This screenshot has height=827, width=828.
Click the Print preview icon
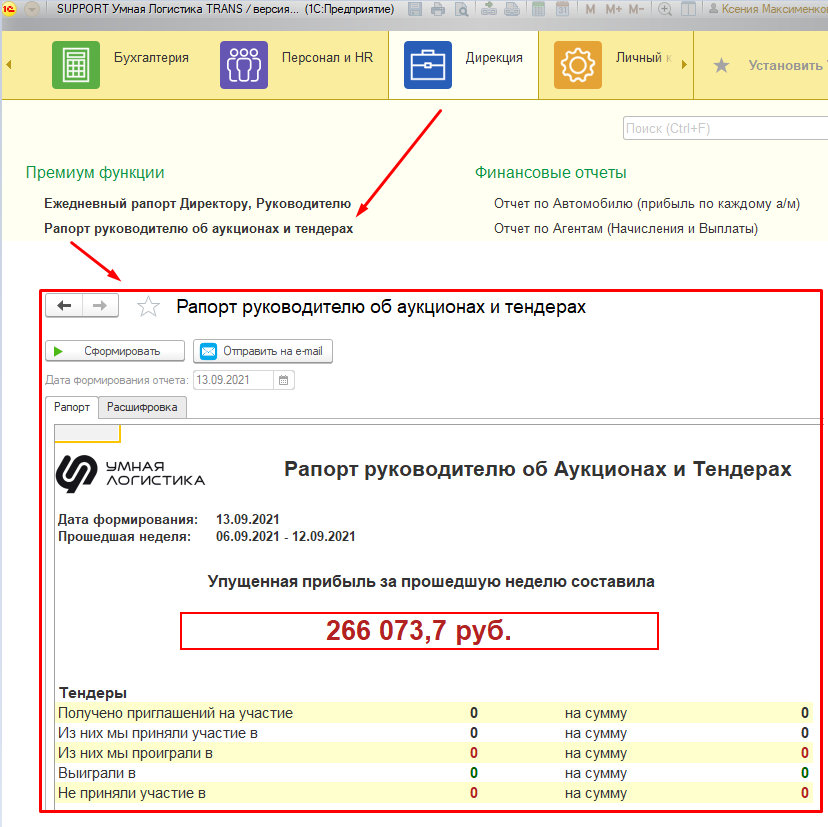pos(462,9)
